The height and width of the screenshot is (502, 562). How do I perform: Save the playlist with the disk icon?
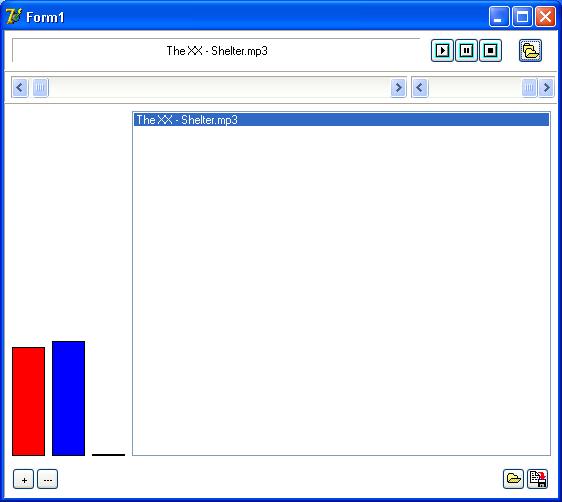(538, 479)
